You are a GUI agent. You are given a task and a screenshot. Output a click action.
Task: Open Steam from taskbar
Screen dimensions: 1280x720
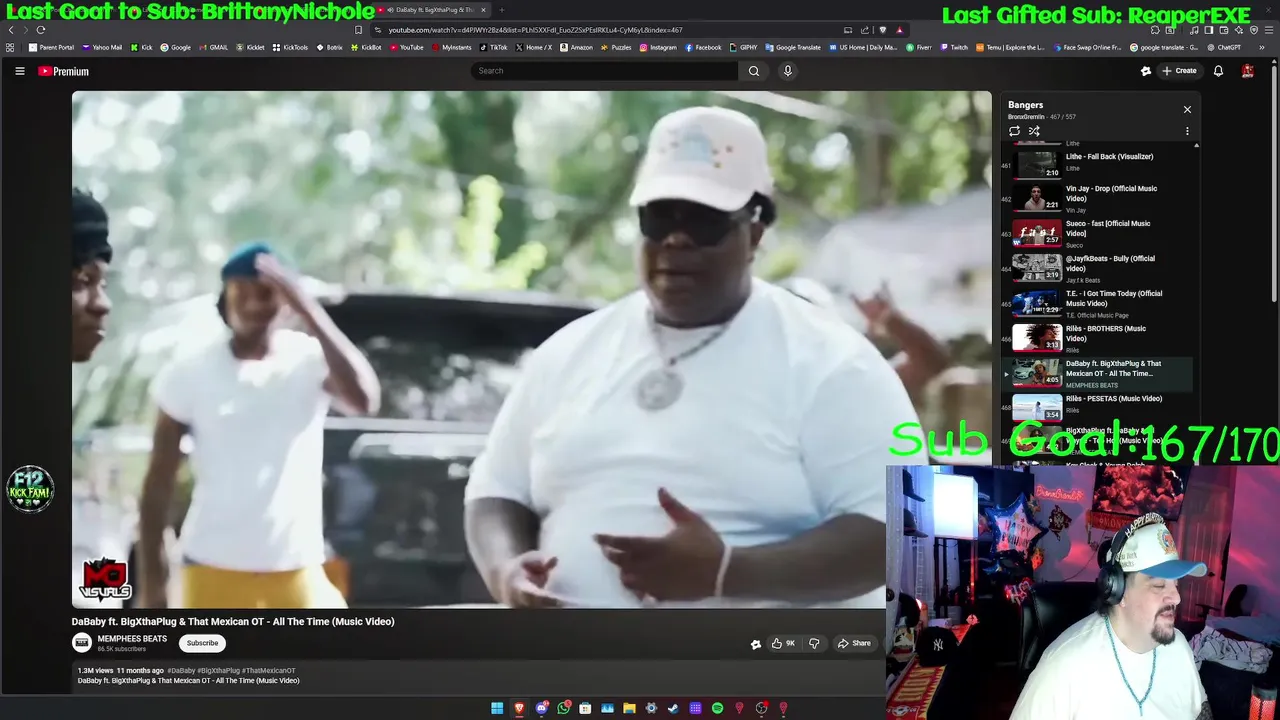point(673,708)
